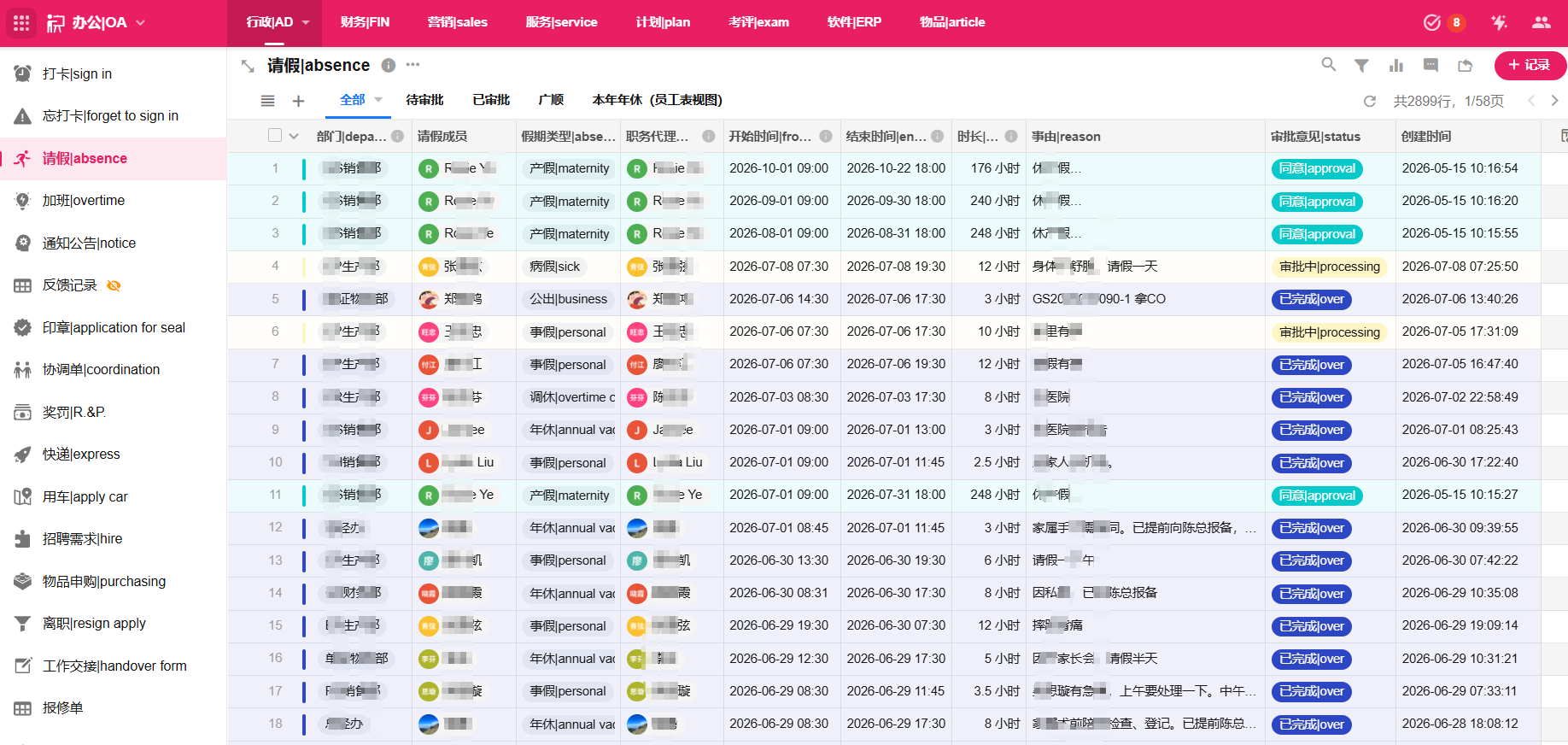The image size is (1568, 745).
Task: Click the + 记录 add record button
Action: 1530,65
